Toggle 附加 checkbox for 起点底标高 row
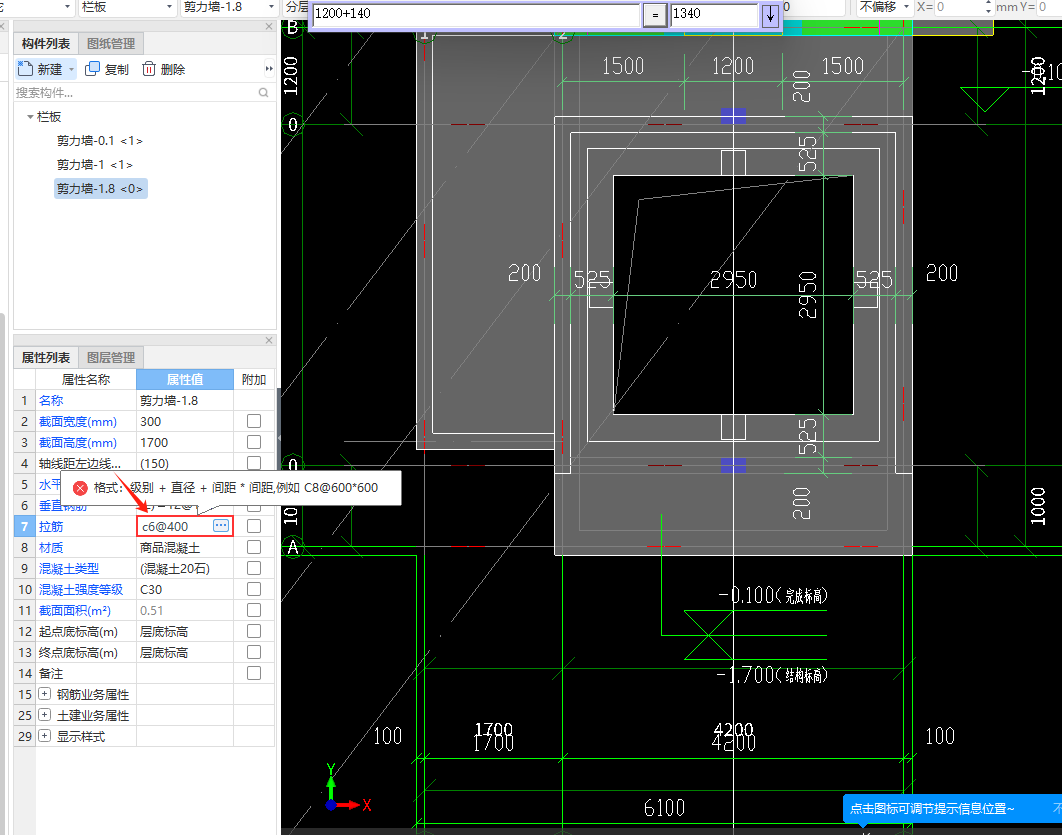 [x=254, y=631]
